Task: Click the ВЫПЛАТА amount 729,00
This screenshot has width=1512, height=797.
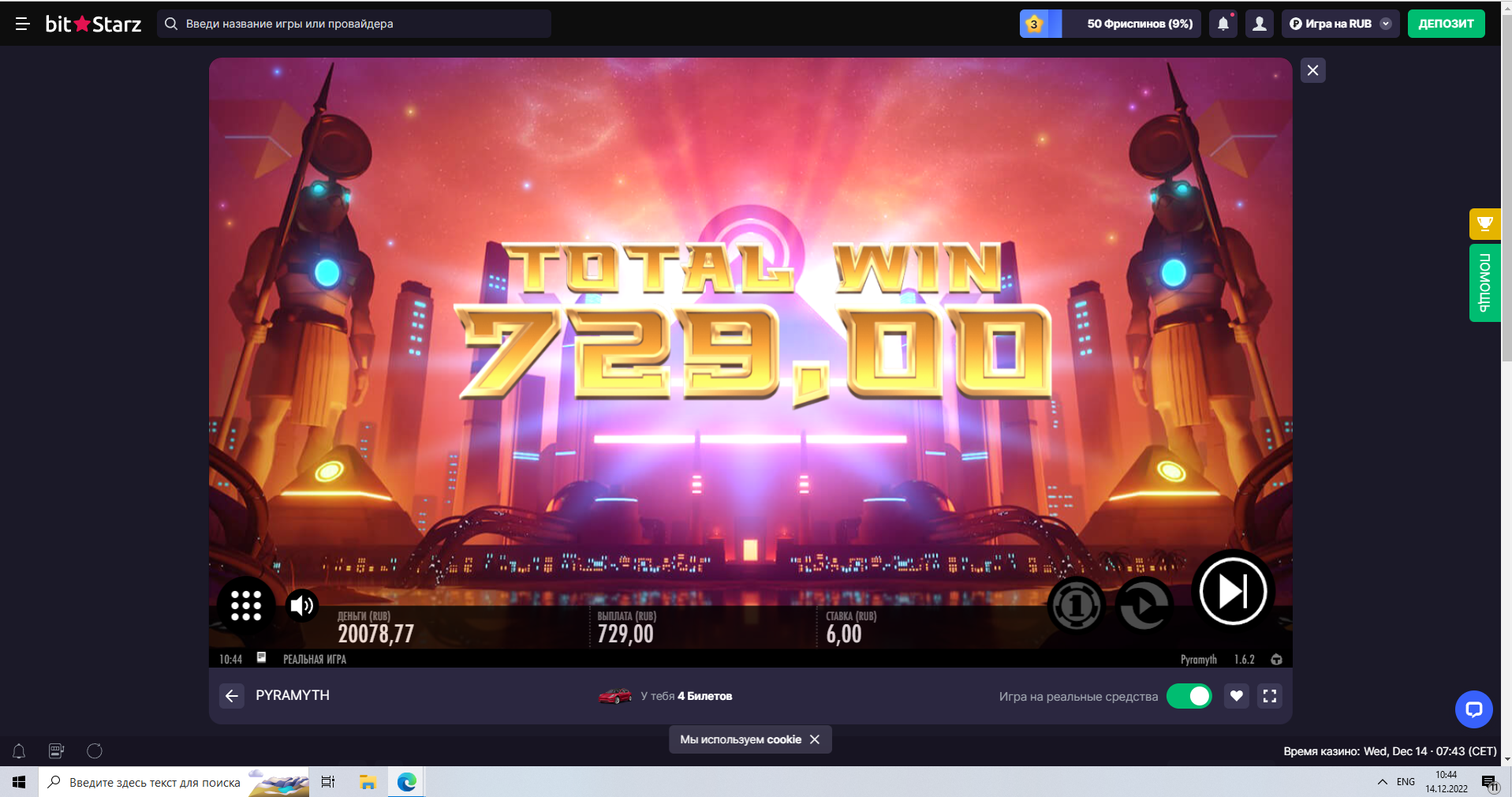Action: click(x=625, y=634)
